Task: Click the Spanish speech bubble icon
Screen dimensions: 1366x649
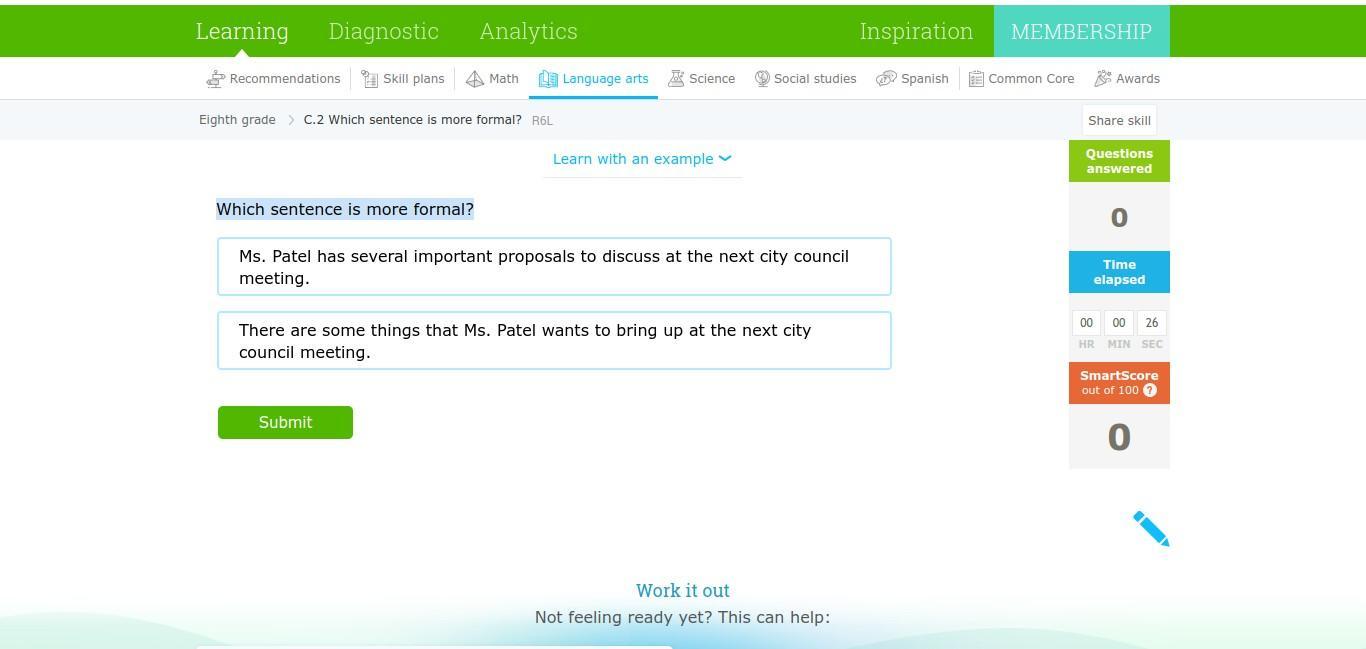Action: tap(886, 79)
